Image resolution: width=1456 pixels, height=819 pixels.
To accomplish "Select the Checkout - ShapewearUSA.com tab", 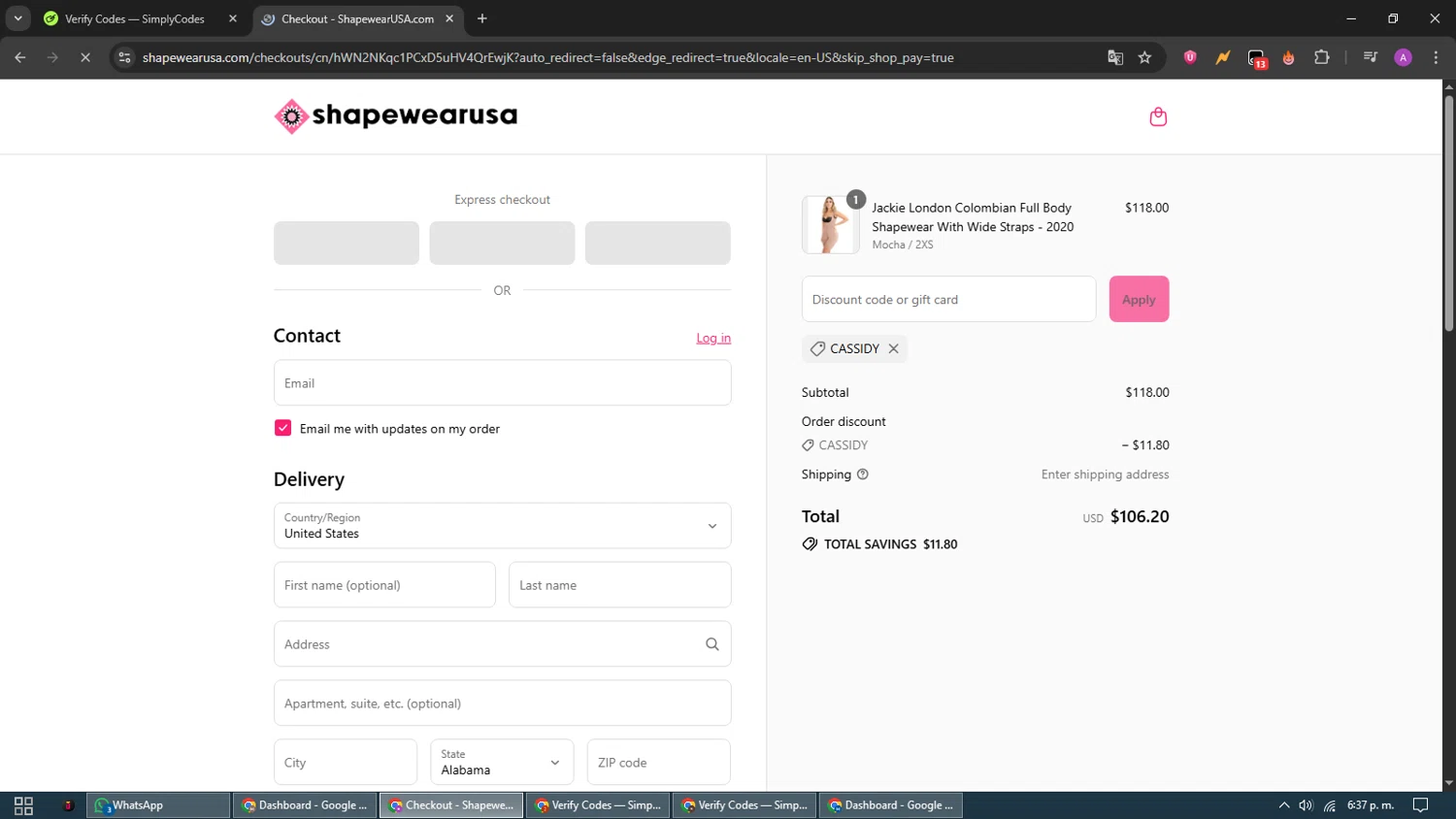I will point(358,18).
